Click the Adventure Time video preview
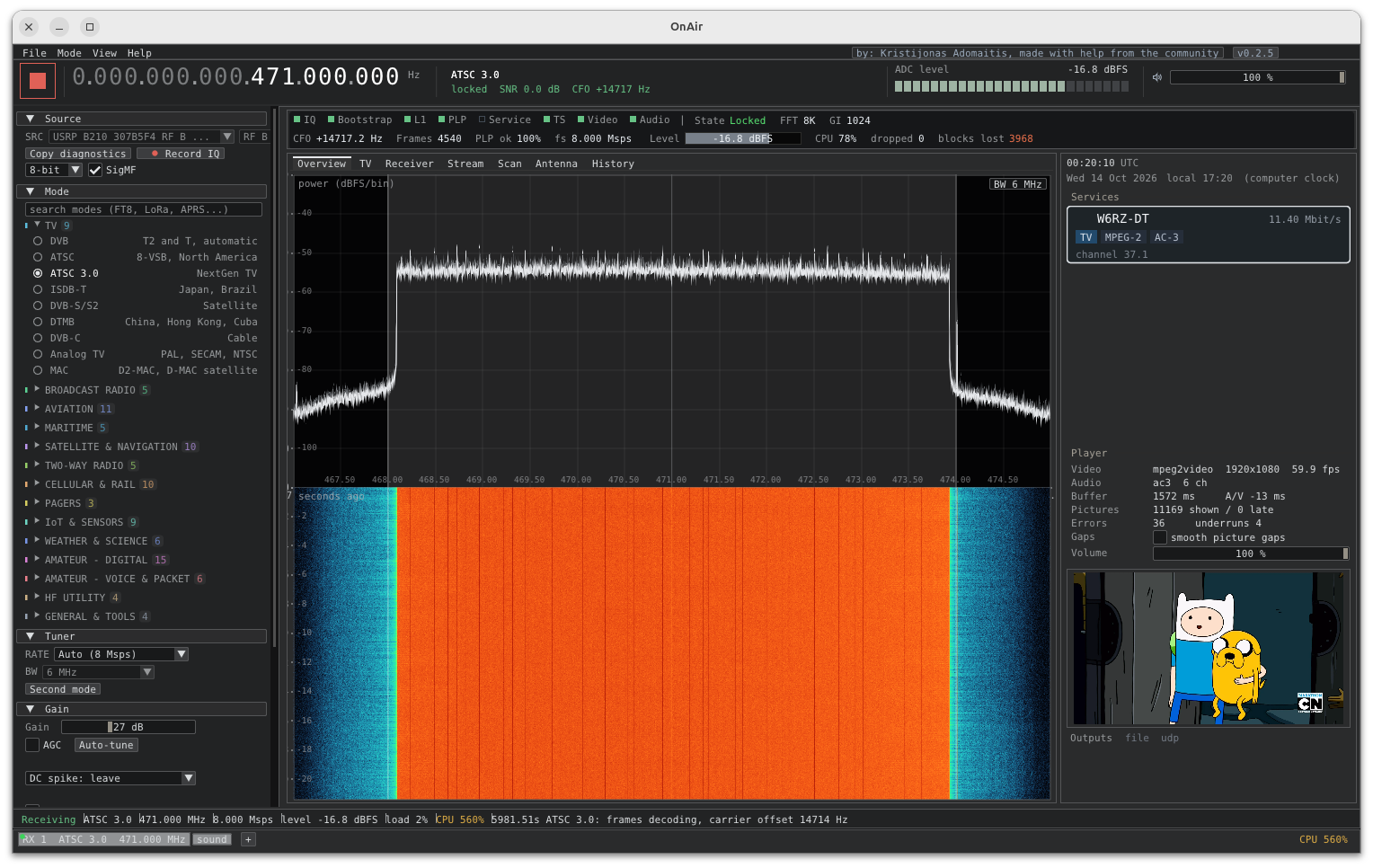Viewport: 1373px width, 868px height. point(1209,648)
